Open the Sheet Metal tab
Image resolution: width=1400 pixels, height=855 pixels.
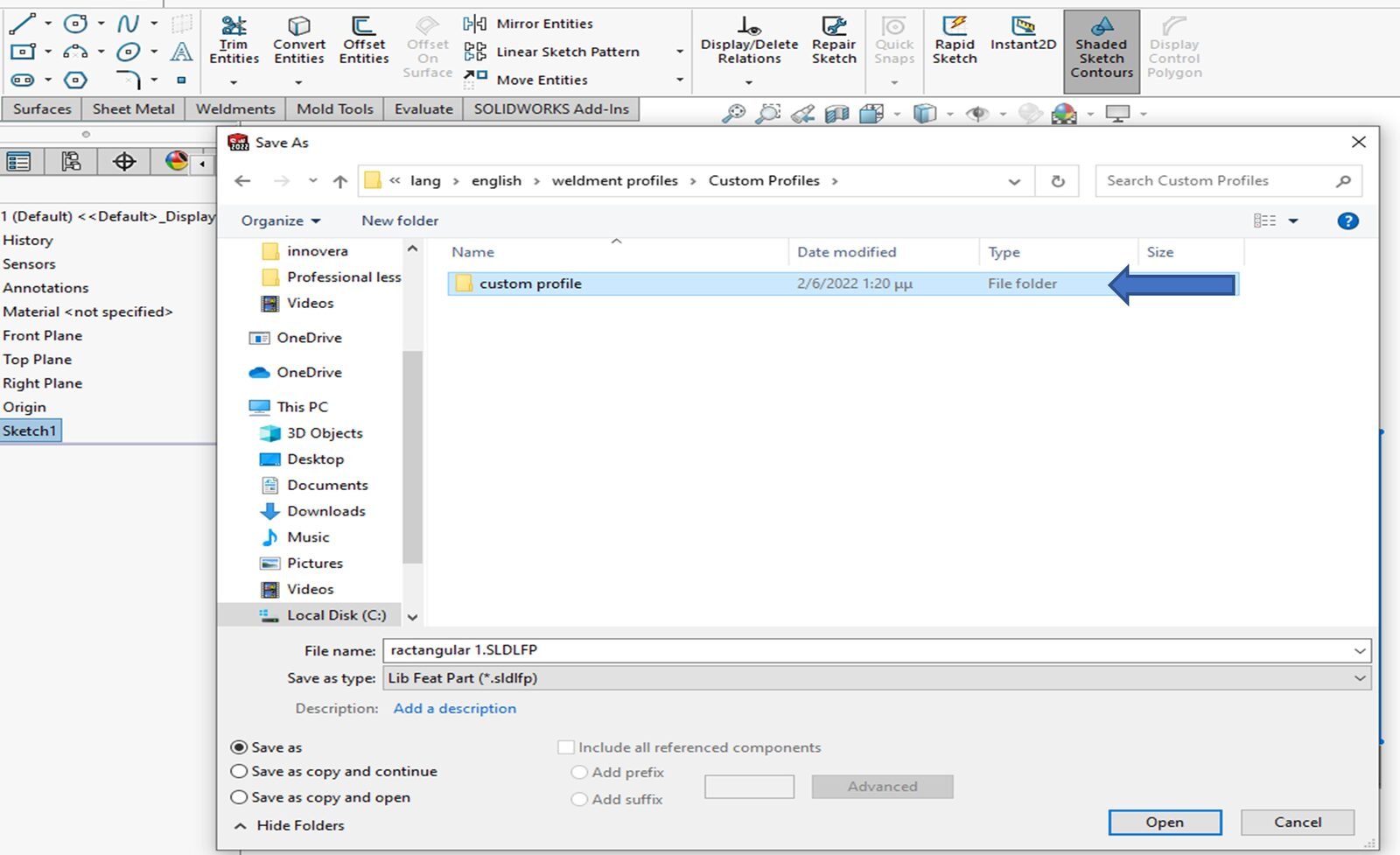[133, 109]
